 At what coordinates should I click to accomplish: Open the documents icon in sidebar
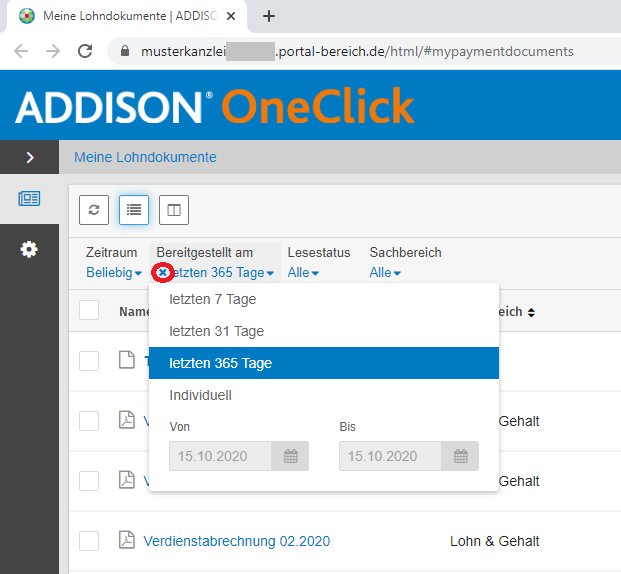click(x=29, y=199)
